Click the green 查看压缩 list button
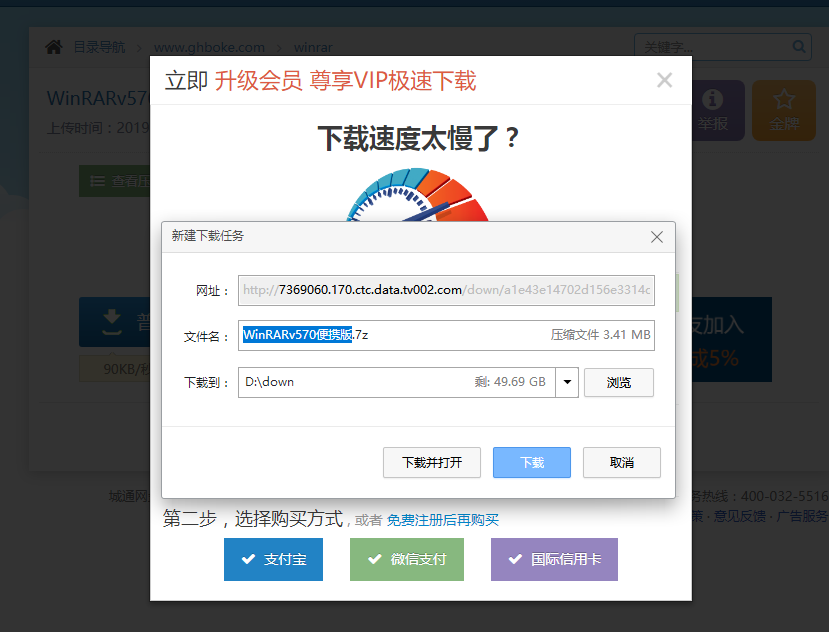829x632 pixels. (x=115, y=181)
